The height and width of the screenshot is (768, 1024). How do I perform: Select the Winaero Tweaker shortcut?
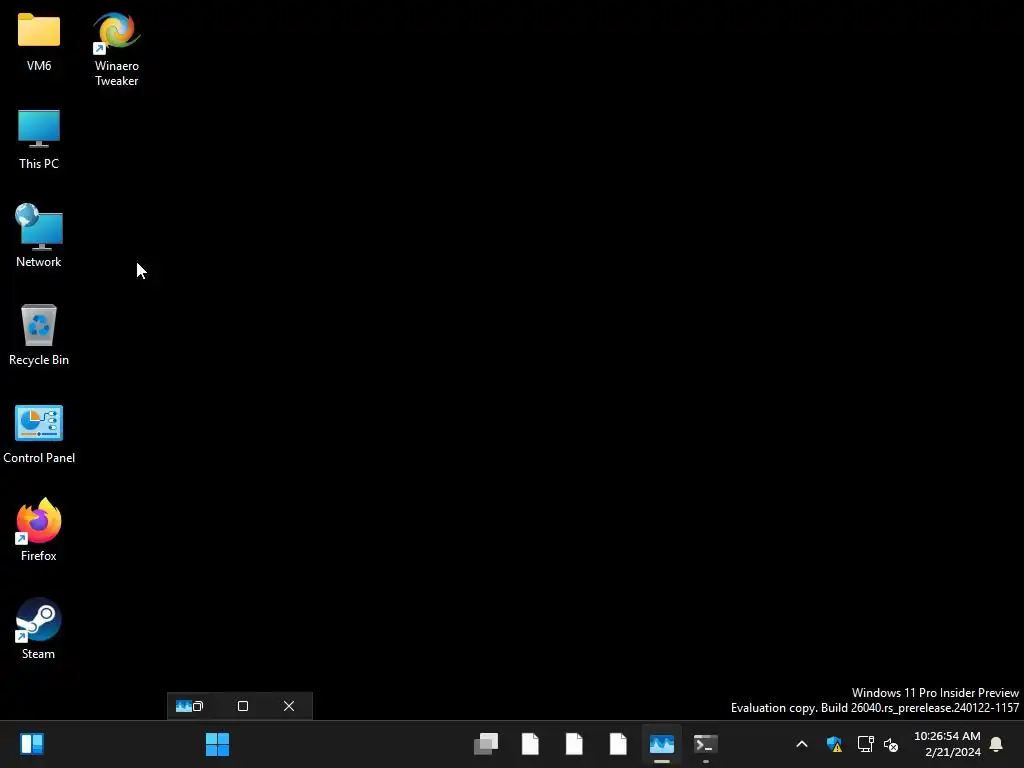coord(116,48)
